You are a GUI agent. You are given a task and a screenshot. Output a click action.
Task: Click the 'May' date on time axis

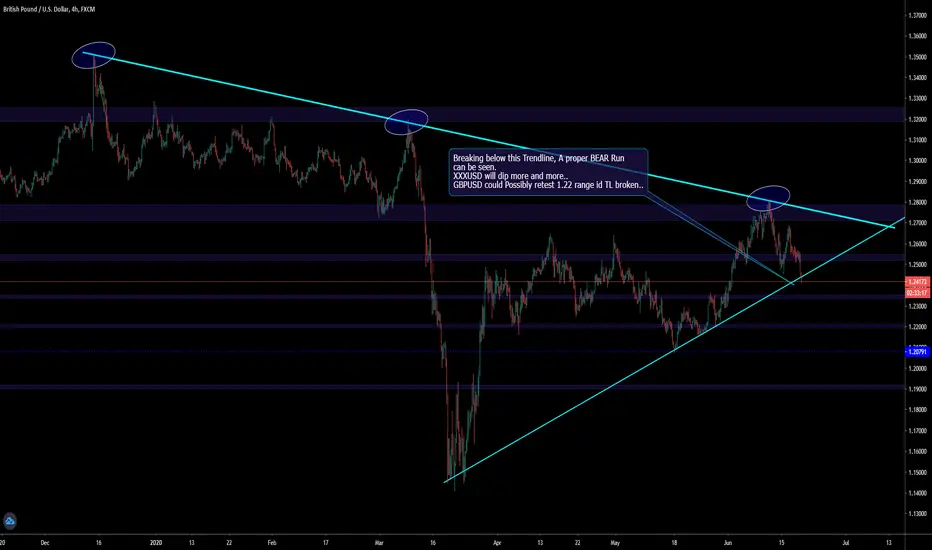pyautogui.click(x=615, y=542)
